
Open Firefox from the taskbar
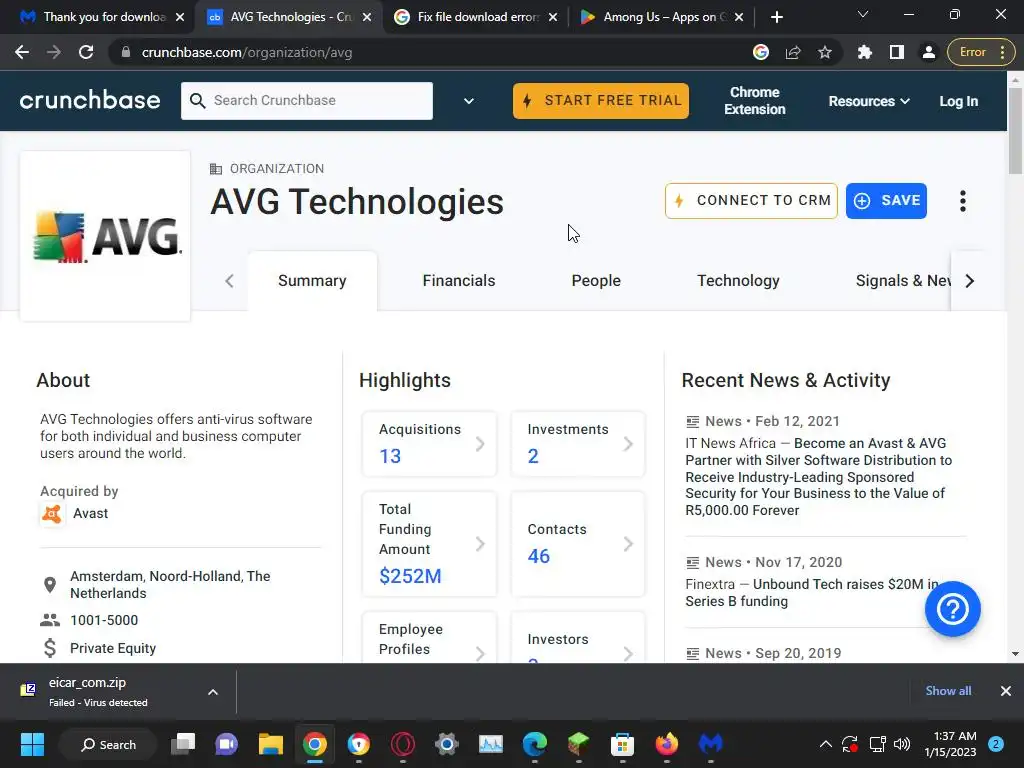coord(667,744)
